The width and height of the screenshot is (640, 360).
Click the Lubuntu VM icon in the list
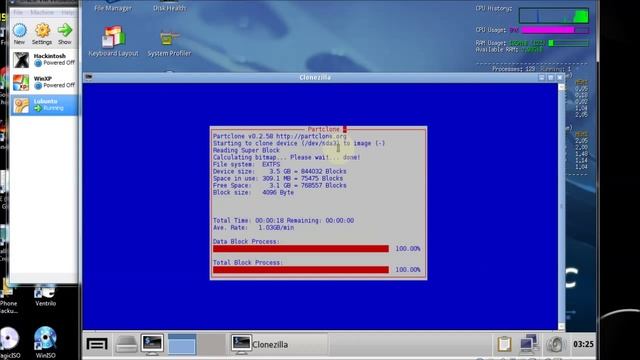pyautogui.click(x=21, y=105)
